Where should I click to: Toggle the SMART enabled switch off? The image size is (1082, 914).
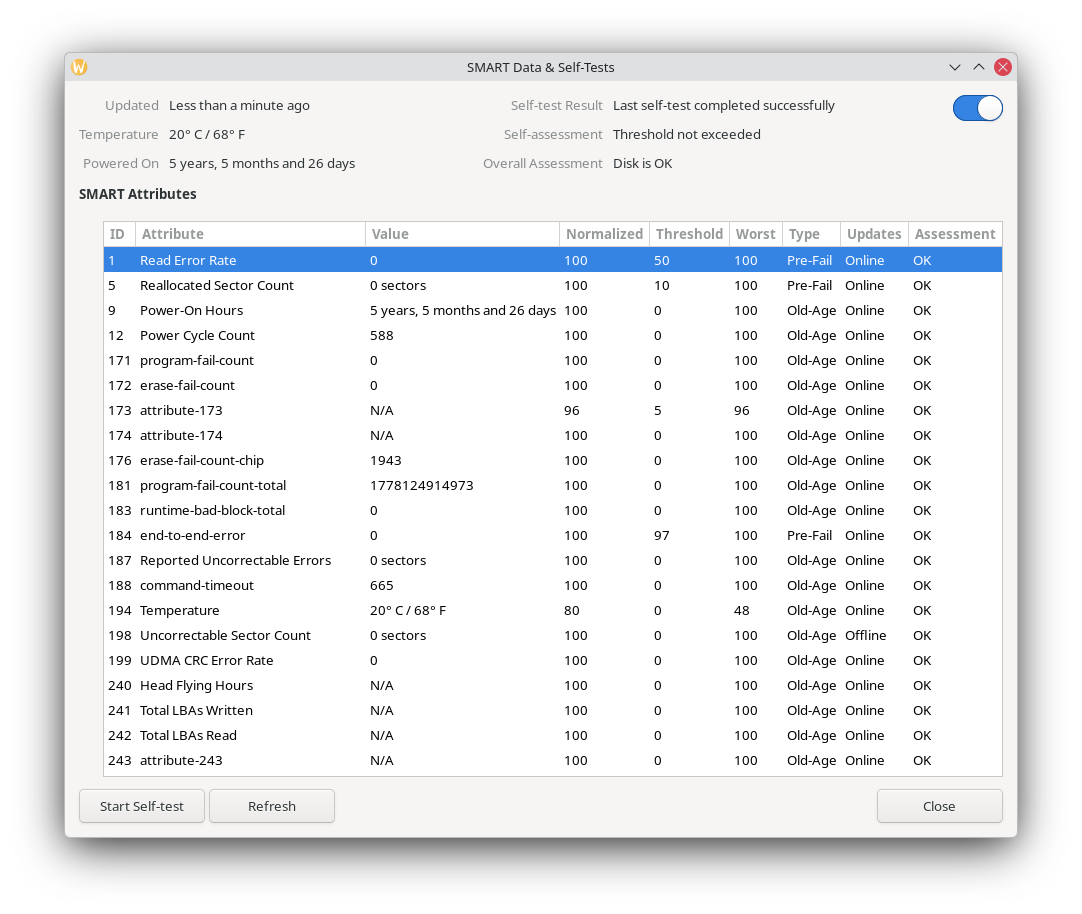(x=977, y=108)
